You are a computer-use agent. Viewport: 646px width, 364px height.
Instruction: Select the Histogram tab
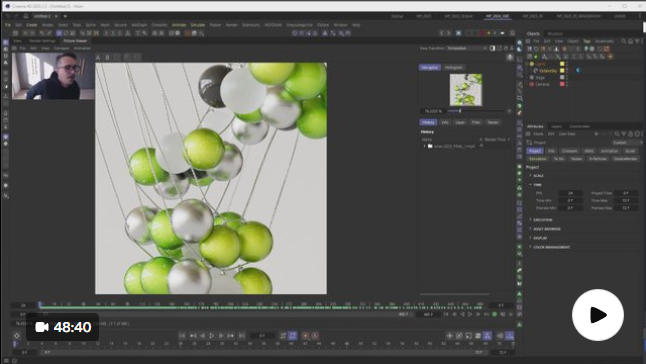(x=454, y=68)
